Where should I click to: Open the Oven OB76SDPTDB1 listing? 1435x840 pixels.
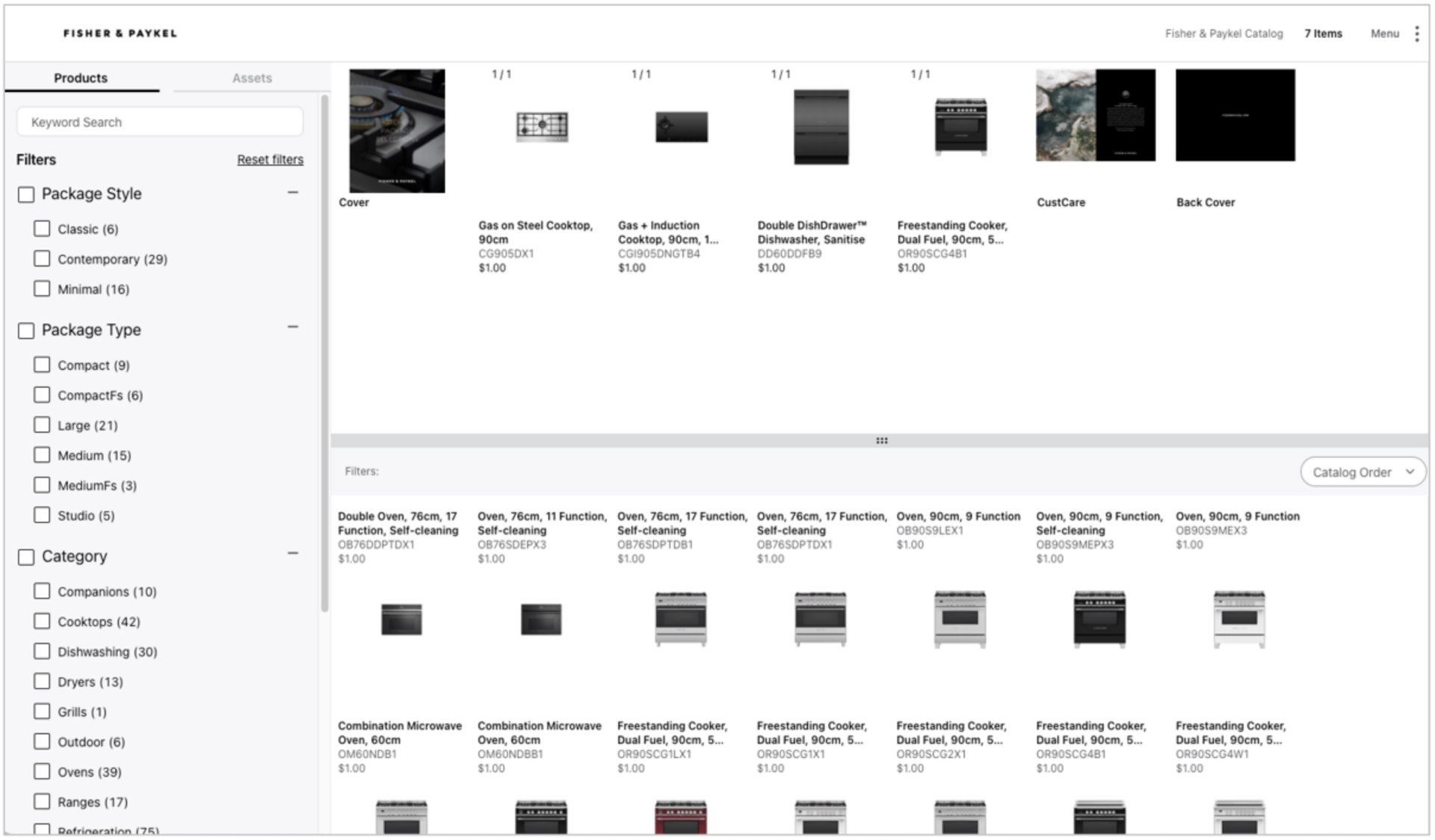click(x=682, y=537)
